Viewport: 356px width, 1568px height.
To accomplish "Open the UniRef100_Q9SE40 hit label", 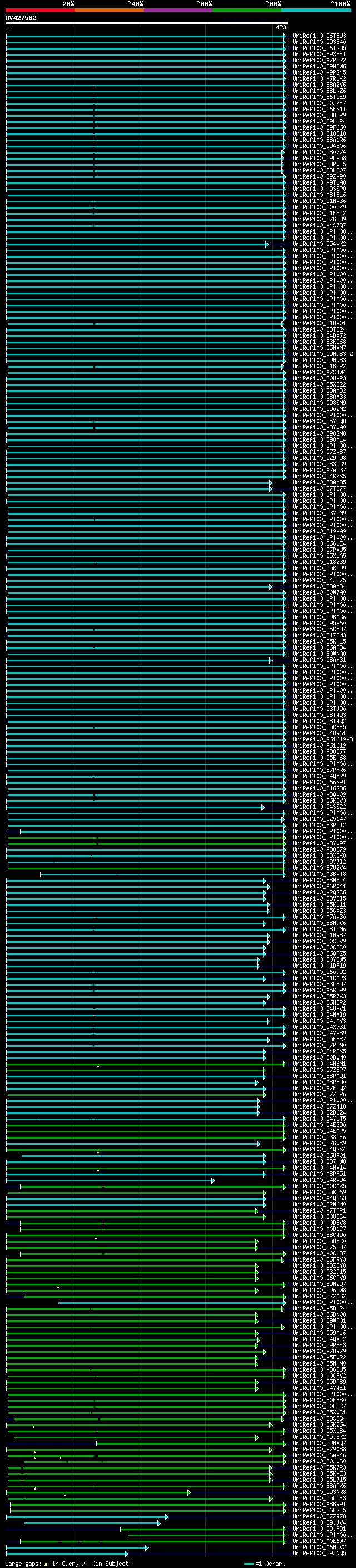I will pyautogui.click(x=319, y=42).
